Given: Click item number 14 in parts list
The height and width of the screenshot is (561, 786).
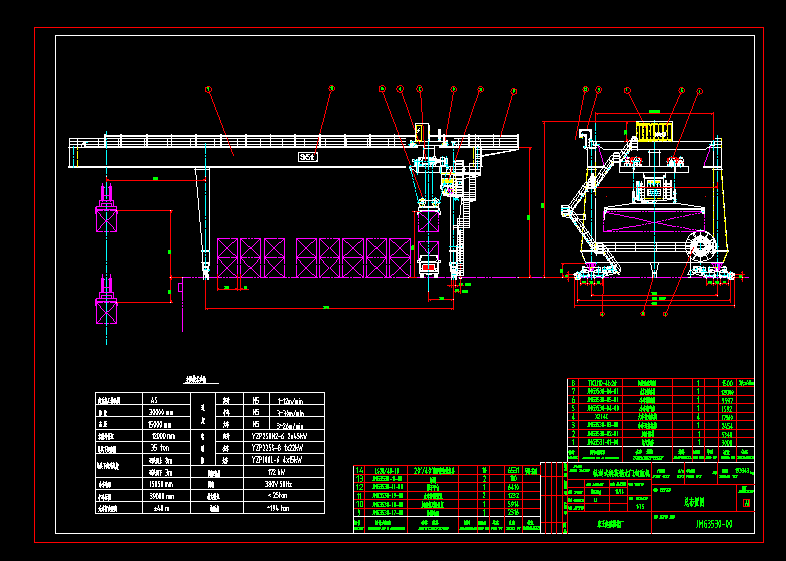Looking at the screenshot, I should tap(359, 470).
